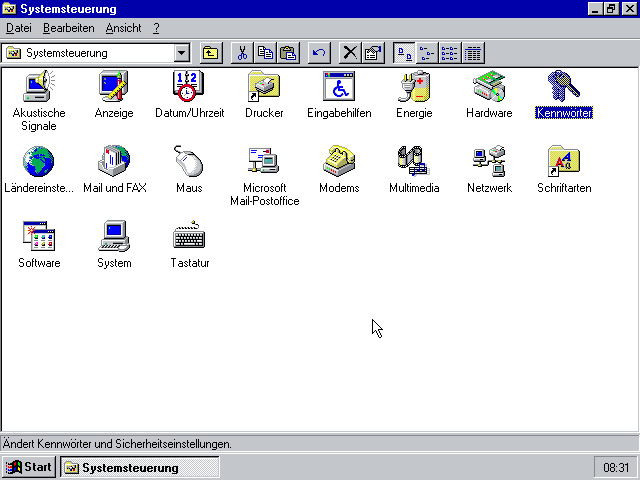Switch to details view
The width and height of the screenshot is (640, 480).
pyautogui.click(x=473, y=53)
